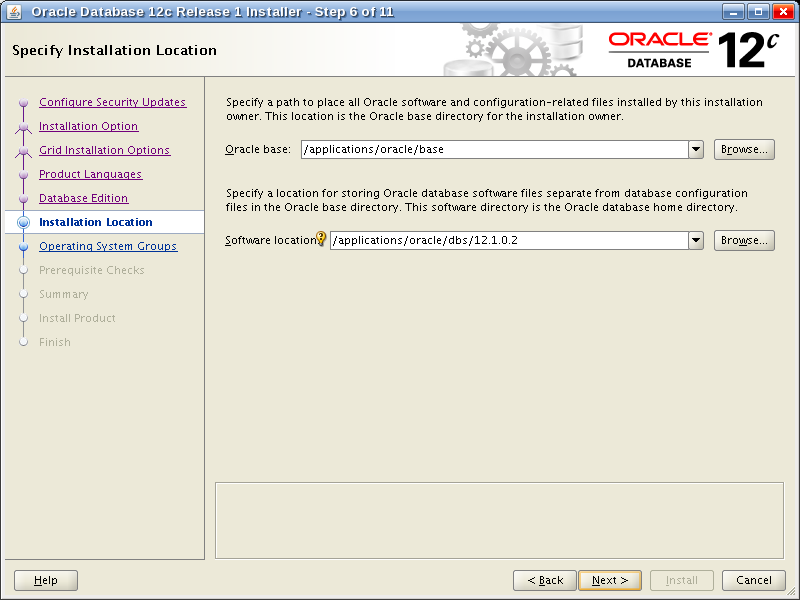The image size is (800, 600).
Task: Click the Database Edition step bullet icon
Action: (24, 199)
